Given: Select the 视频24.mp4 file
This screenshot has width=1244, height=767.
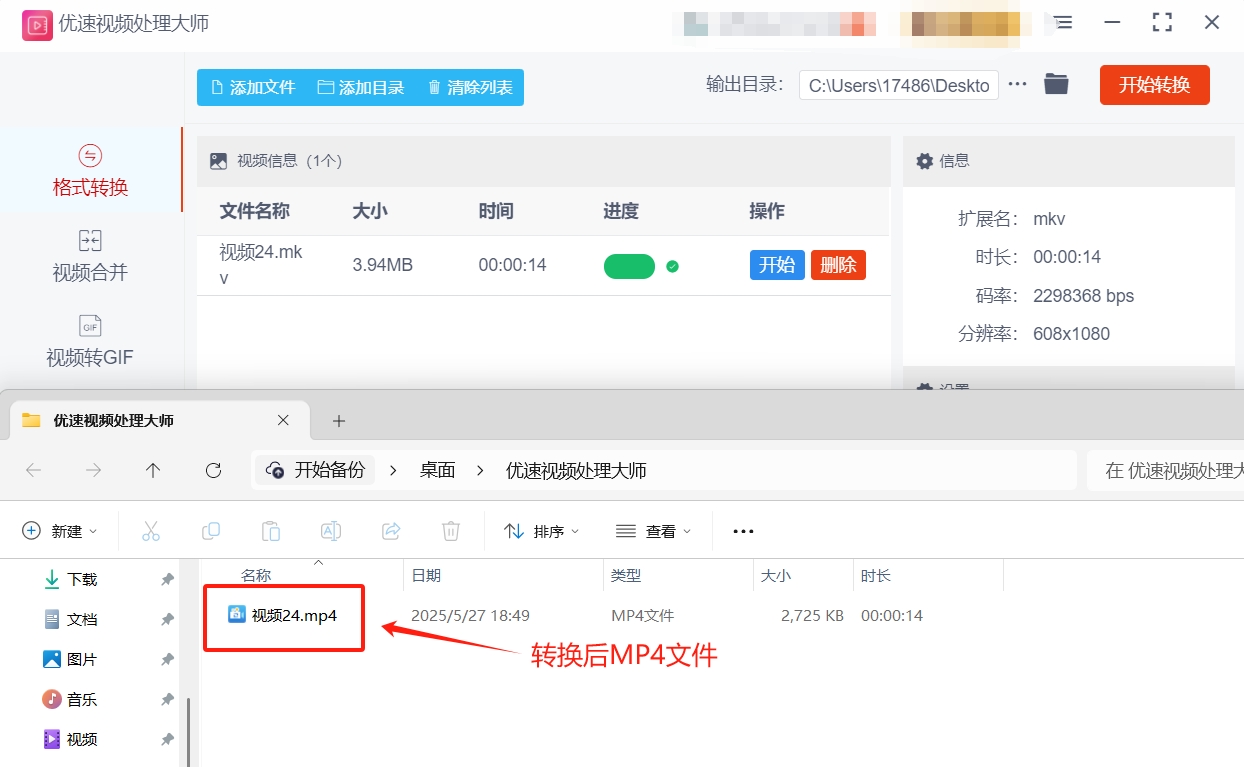Looking at the screenshot, I should click(x=294, y=616).
